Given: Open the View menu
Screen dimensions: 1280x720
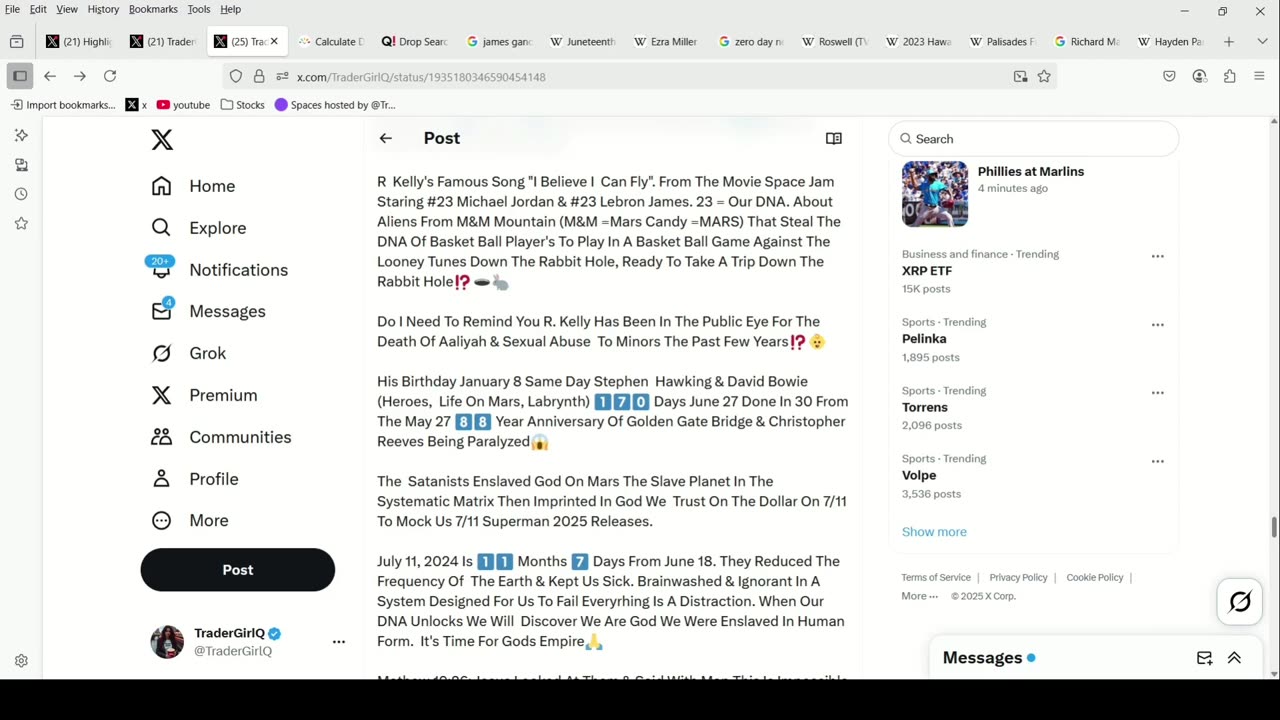Looking at the screenshot, I should [67, 9].
